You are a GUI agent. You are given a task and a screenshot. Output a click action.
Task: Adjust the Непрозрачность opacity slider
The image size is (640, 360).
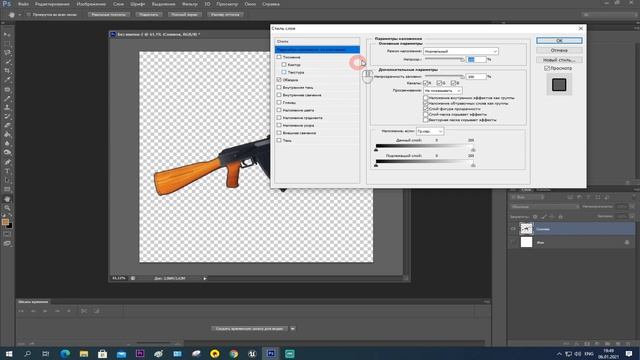(444, 60)
